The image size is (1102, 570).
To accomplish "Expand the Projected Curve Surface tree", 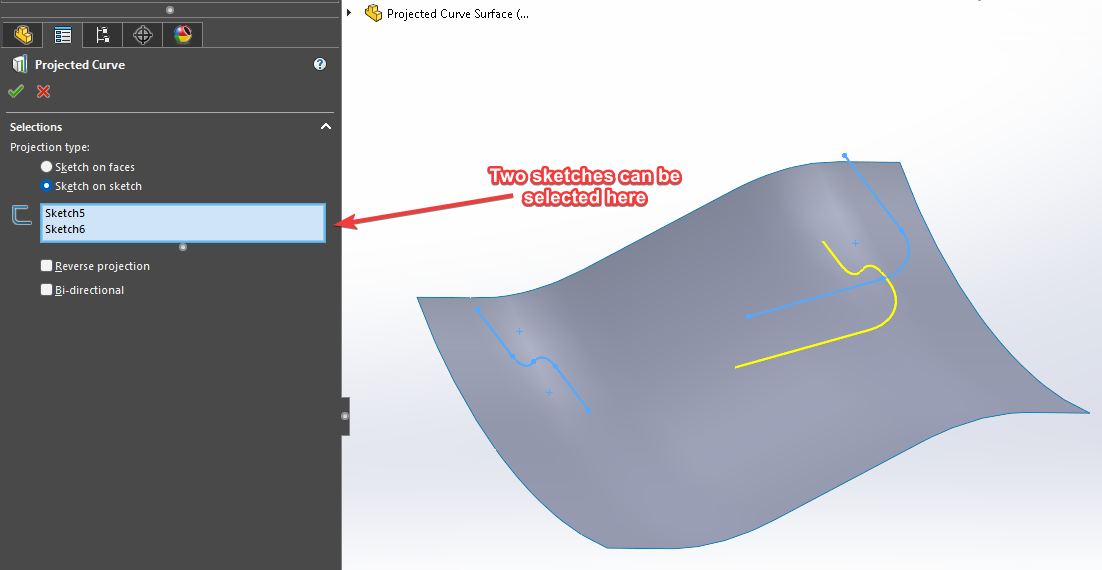I will [349, 13].
